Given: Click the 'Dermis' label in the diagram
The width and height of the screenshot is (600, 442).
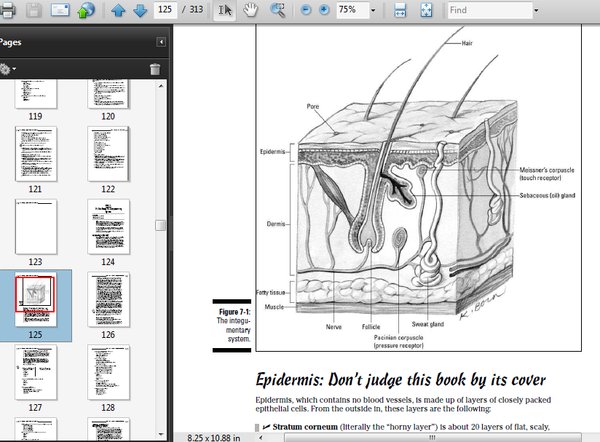Looking at the screenshot, I should pyautogui.click(x=276, y=224).
